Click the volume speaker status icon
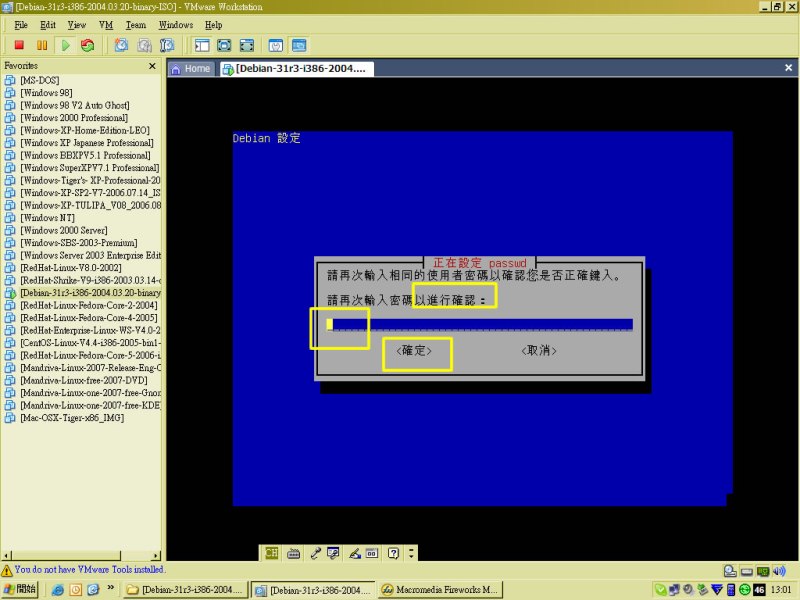This screenshot has width=800, height=600. 779,571
